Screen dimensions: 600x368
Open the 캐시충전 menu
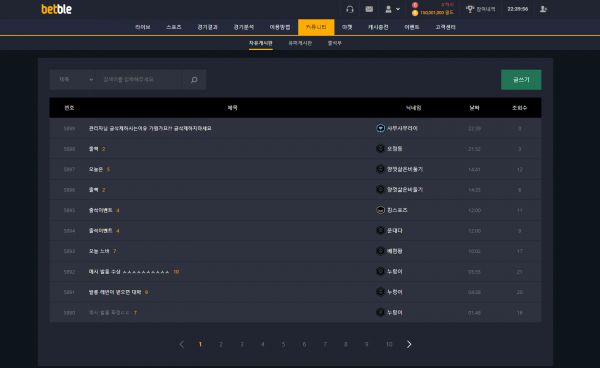(378, 27)
